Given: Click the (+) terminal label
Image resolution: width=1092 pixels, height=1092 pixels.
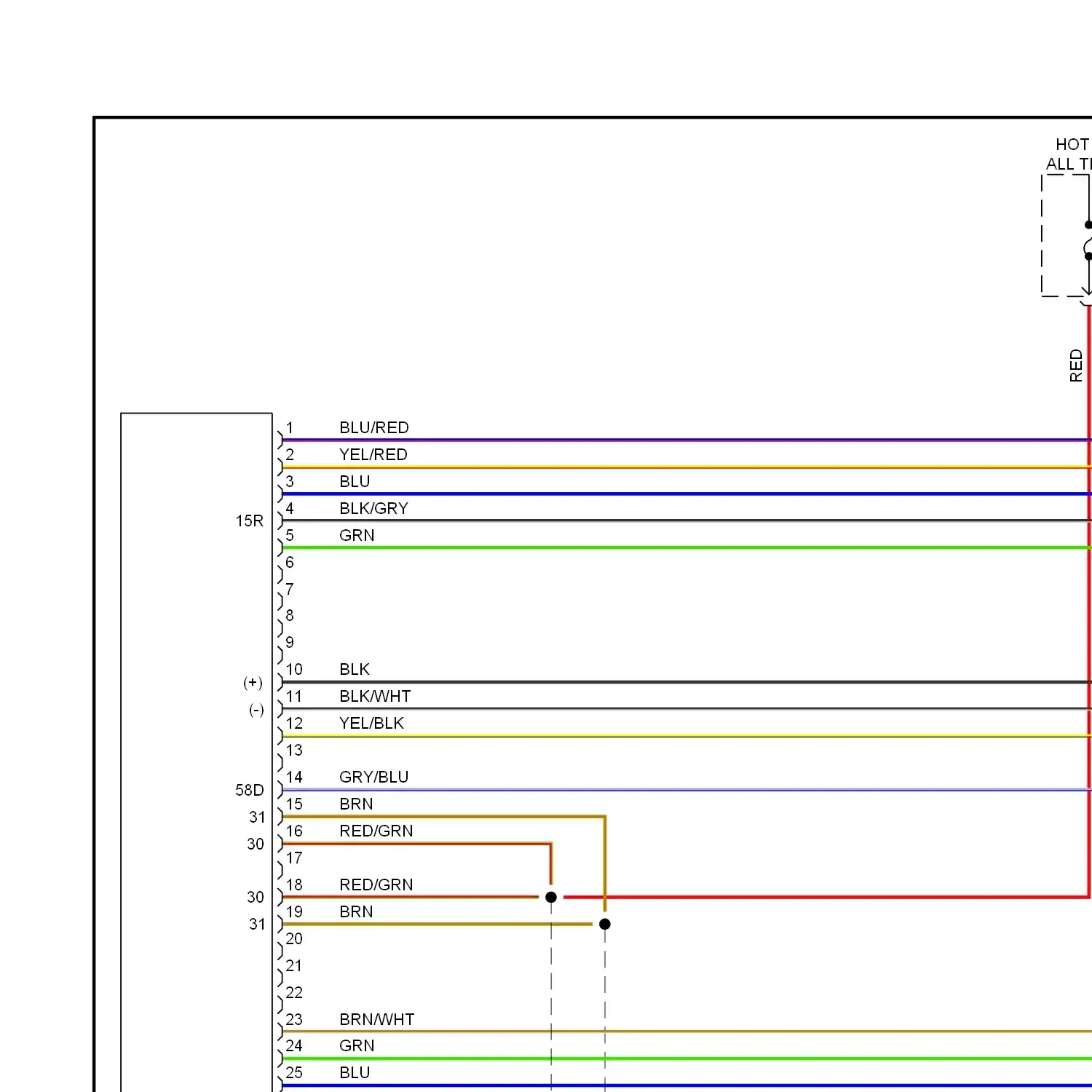Looking at the screenshot, I should 253,682.
